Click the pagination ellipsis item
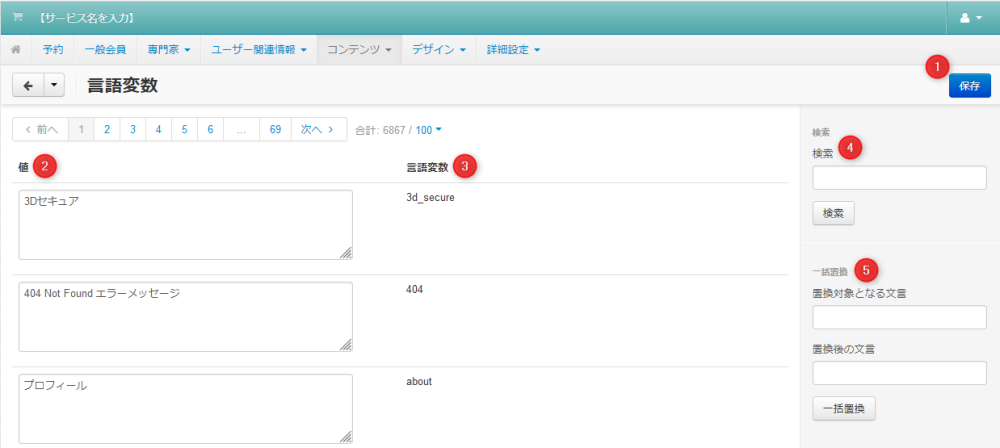This screenshot has width=1000, height=448. click(x=241, y=130)
